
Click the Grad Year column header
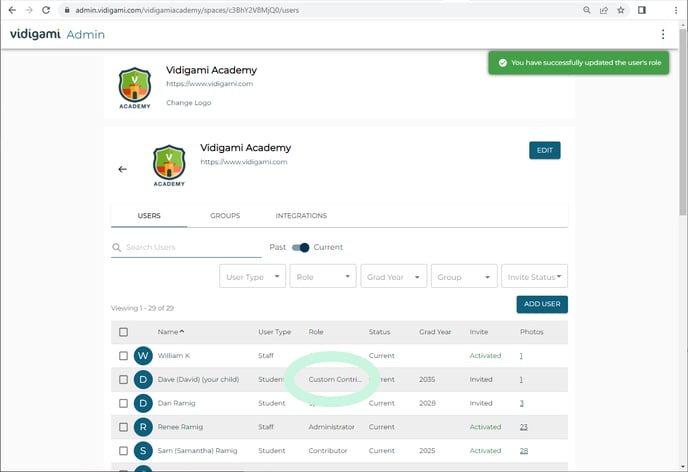(x=435, y=332)
